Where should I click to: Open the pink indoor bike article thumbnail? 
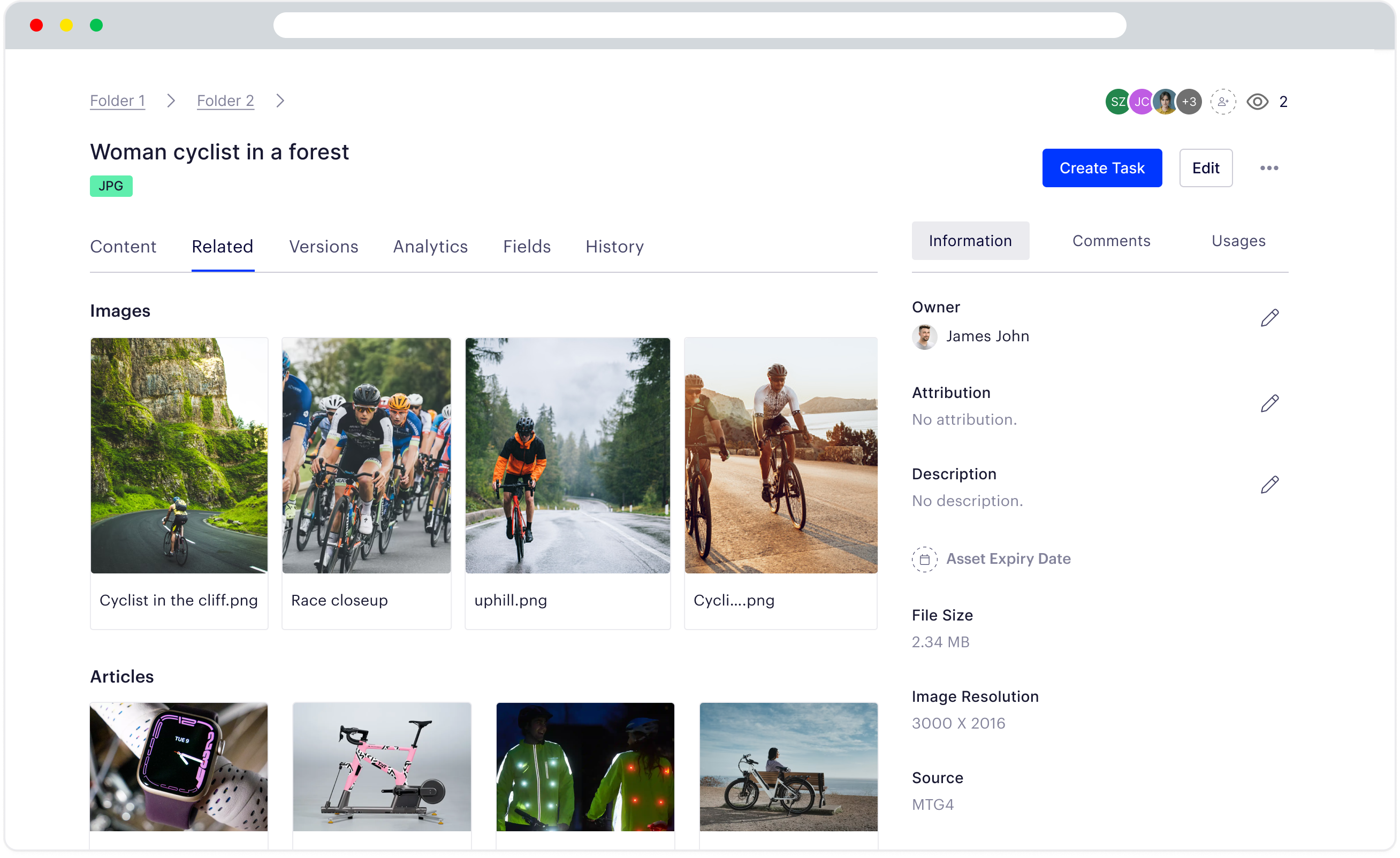tap(382, 767)
